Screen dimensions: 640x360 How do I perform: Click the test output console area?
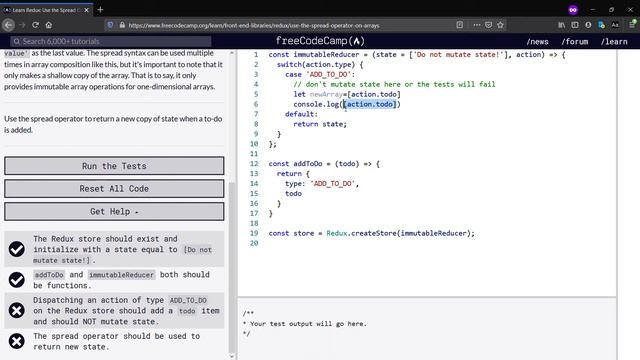click(x=427, y=329)
